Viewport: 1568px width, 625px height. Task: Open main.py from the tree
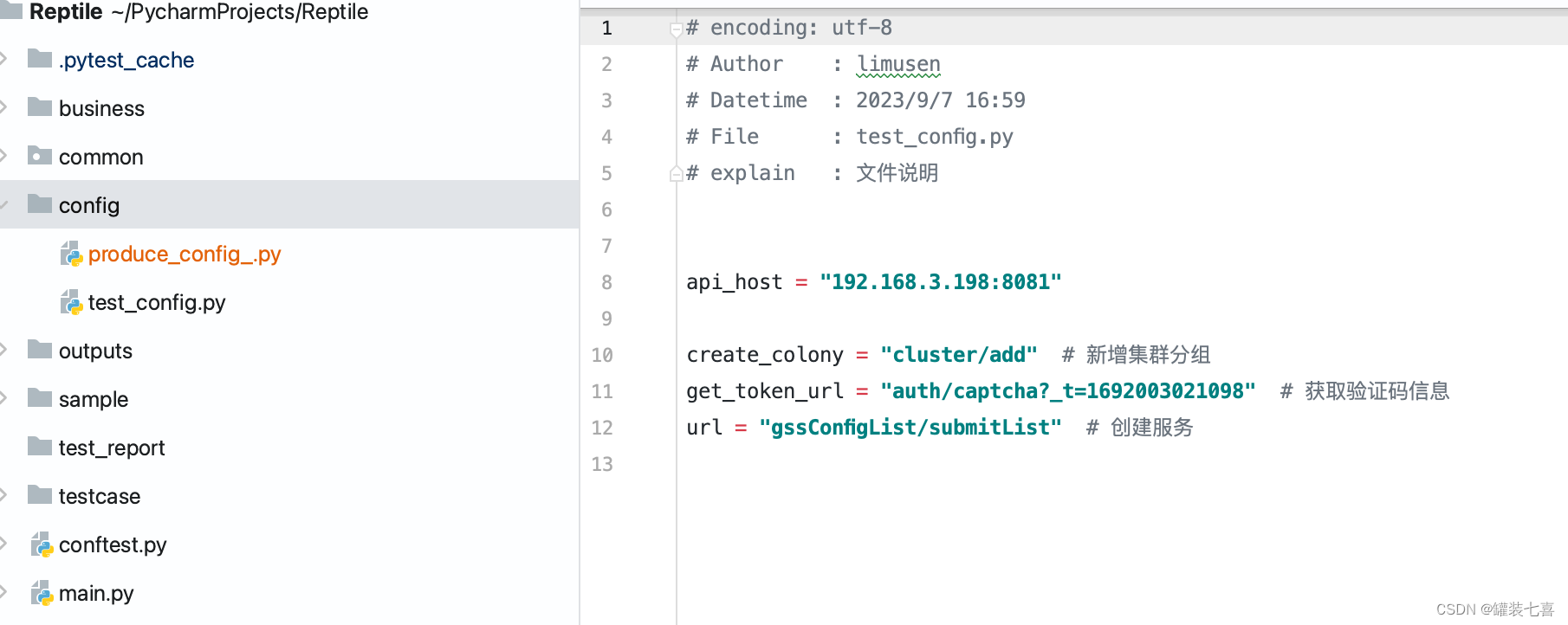[96, 593]
